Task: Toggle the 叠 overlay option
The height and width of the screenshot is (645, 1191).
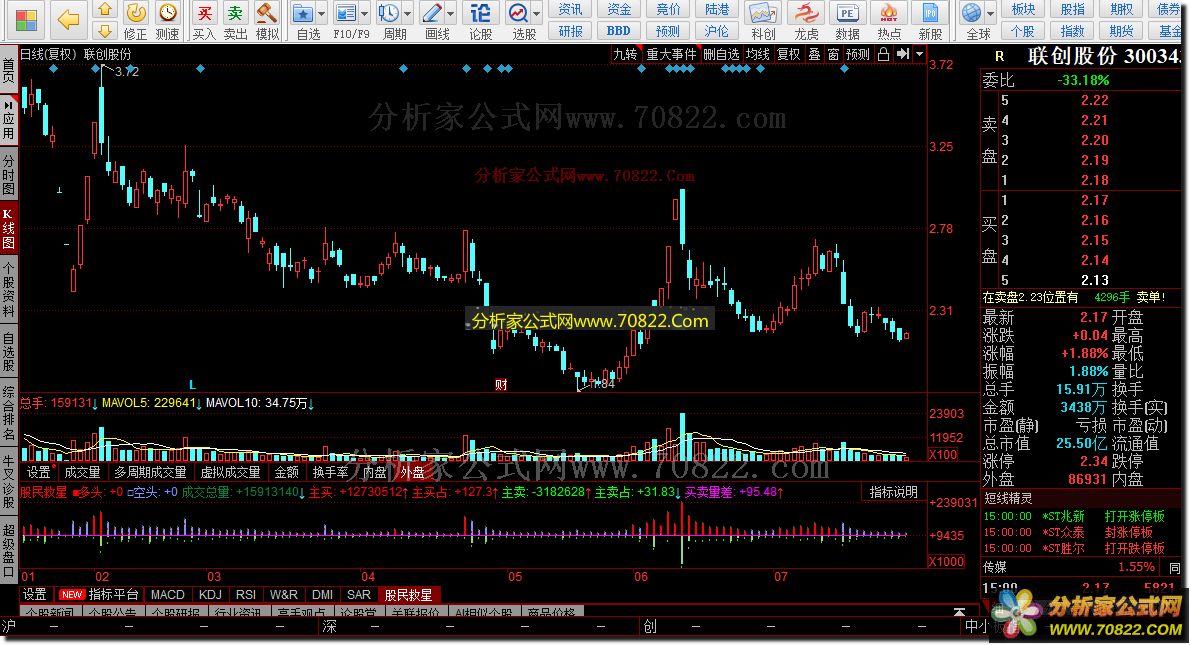Action: click(x=814, y=54)
